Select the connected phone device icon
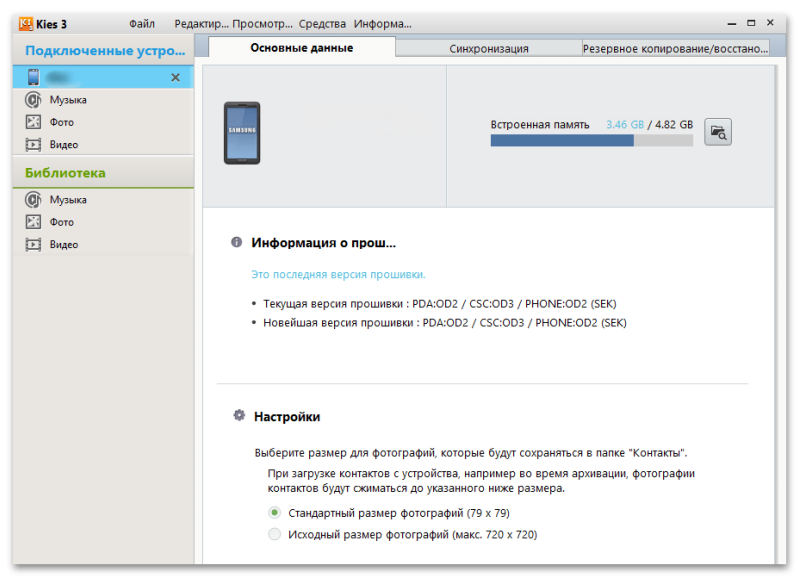The height and width of the screenshot is (578, 800). click(33, 77)
